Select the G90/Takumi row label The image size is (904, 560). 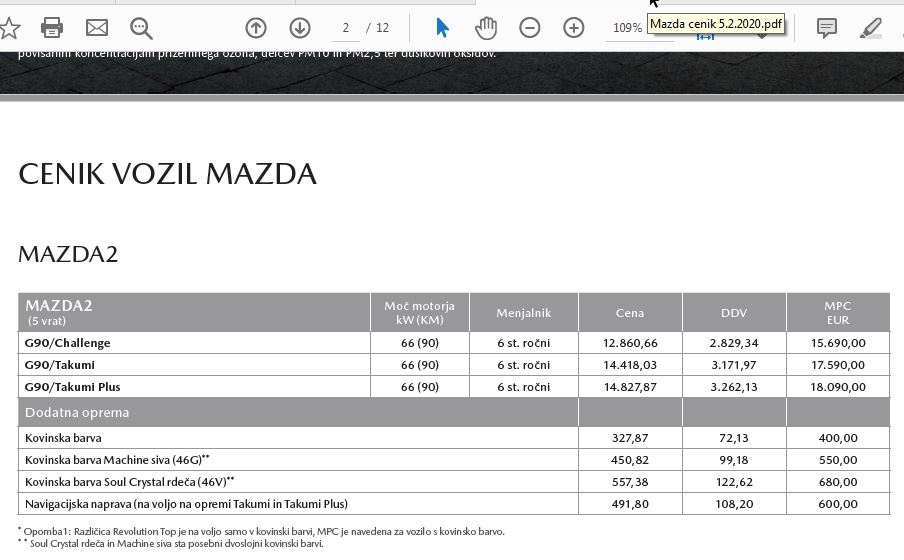[59, 364]
